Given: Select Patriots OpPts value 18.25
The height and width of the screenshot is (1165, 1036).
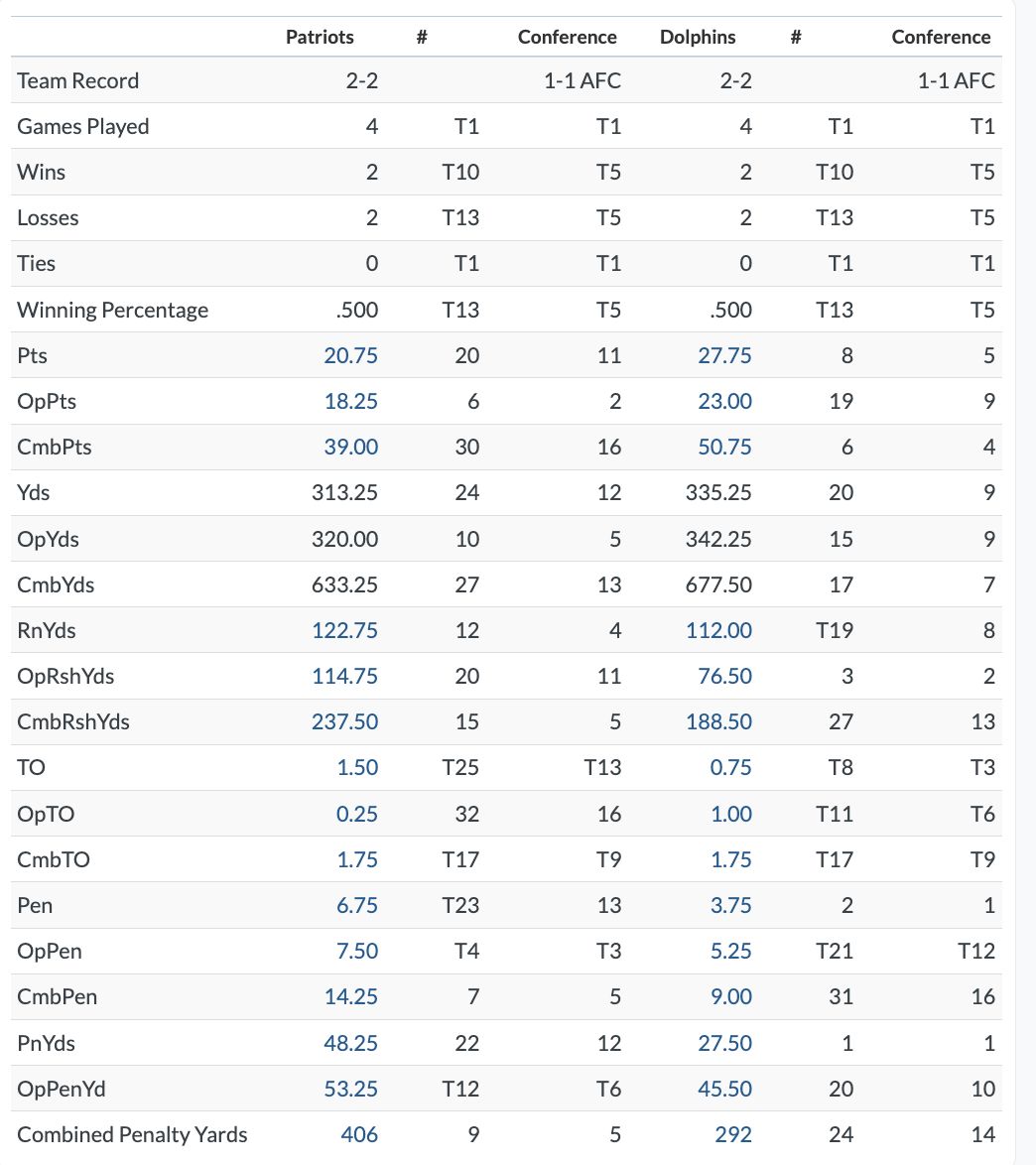Looking at the screenshot, I should 350,401.
